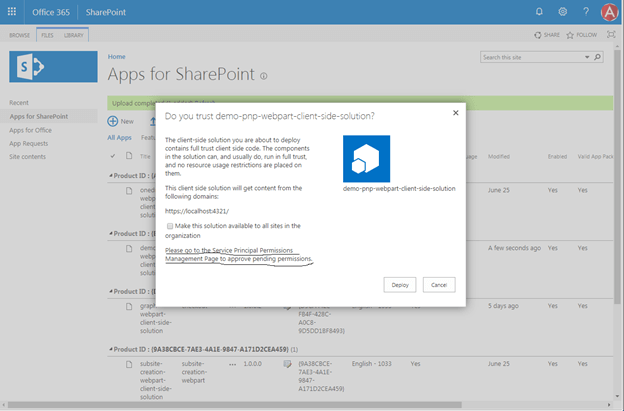Click the New plus icon
624x411 pixels.
[113, 121]
